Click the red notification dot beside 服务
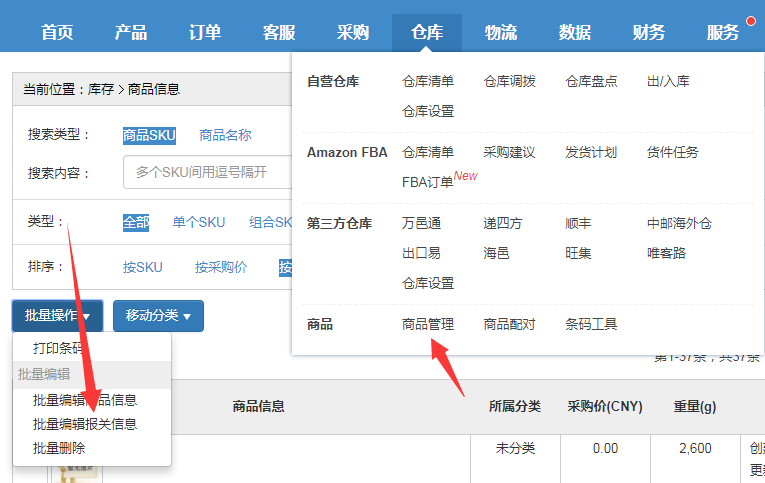This screenshot has height=483, width=765. coord(751,21)
